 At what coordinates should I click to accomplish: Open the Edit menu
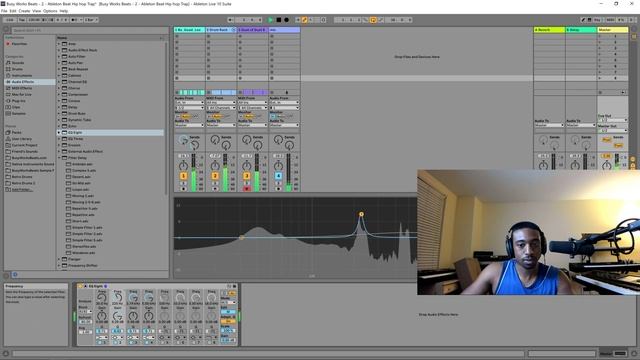pyautogui.click(x=13, y=11)
